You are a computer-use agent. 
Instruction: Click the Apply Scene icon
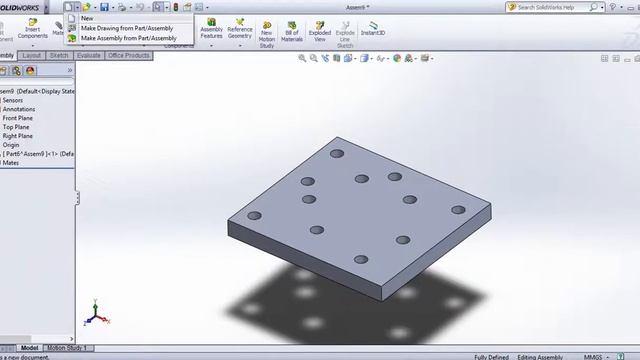pos(408,58)
